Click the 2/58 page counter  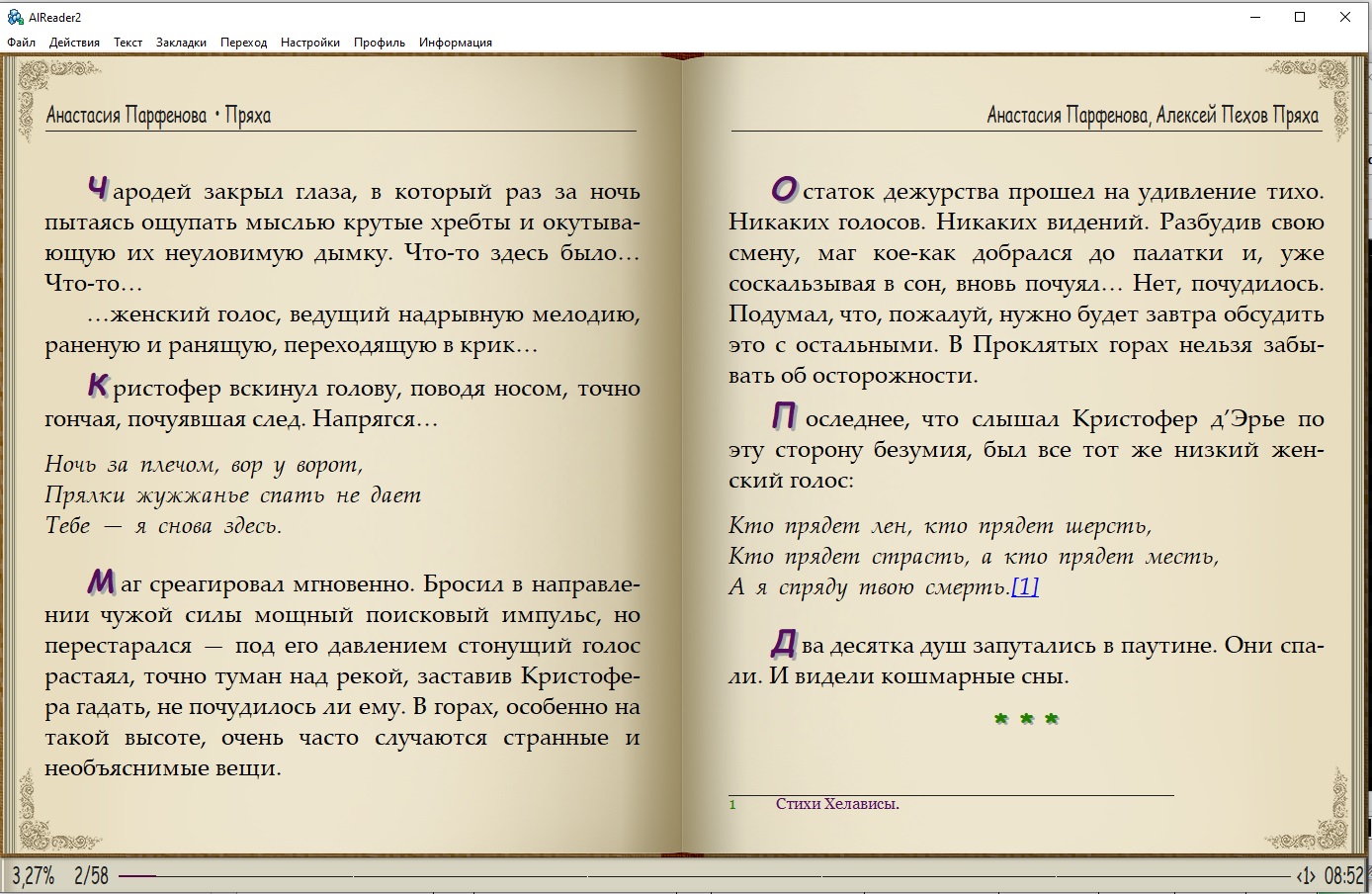click(91, 876)
